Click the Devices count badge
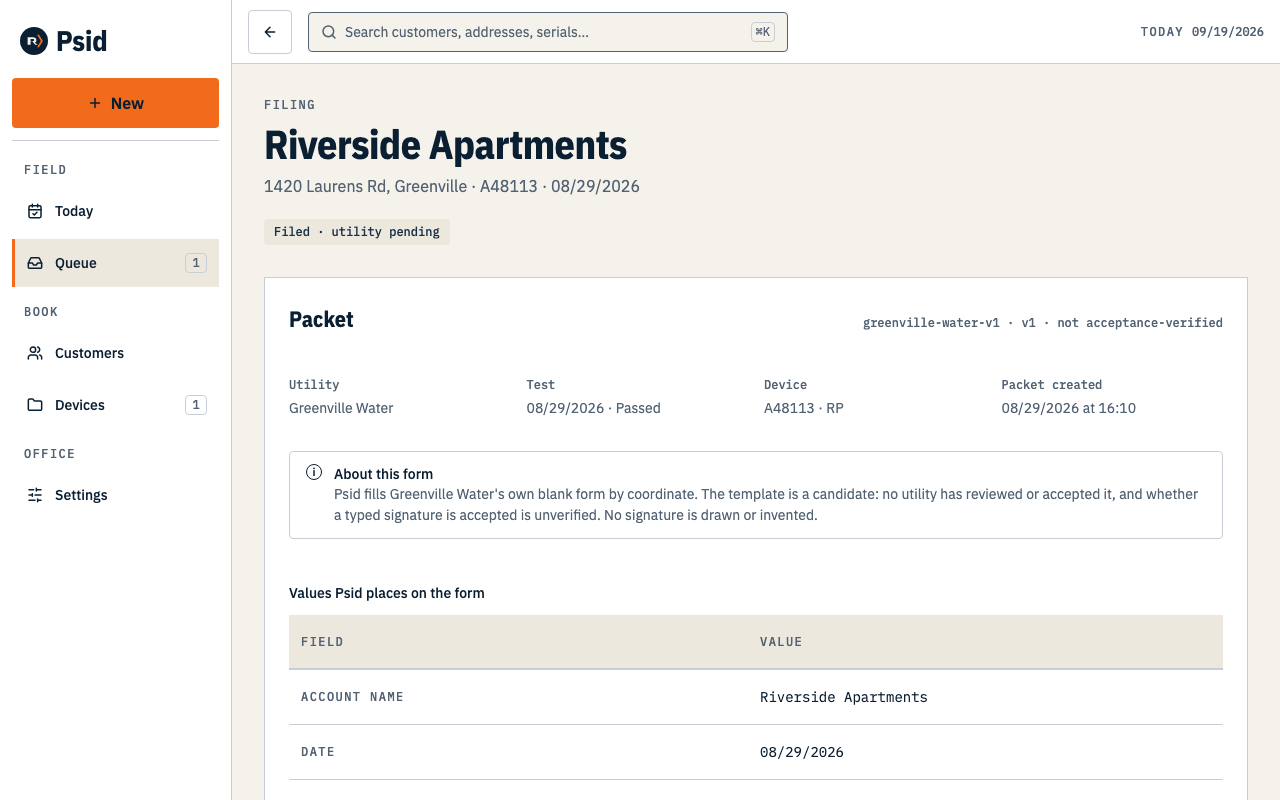 click(x=196, y=405)
